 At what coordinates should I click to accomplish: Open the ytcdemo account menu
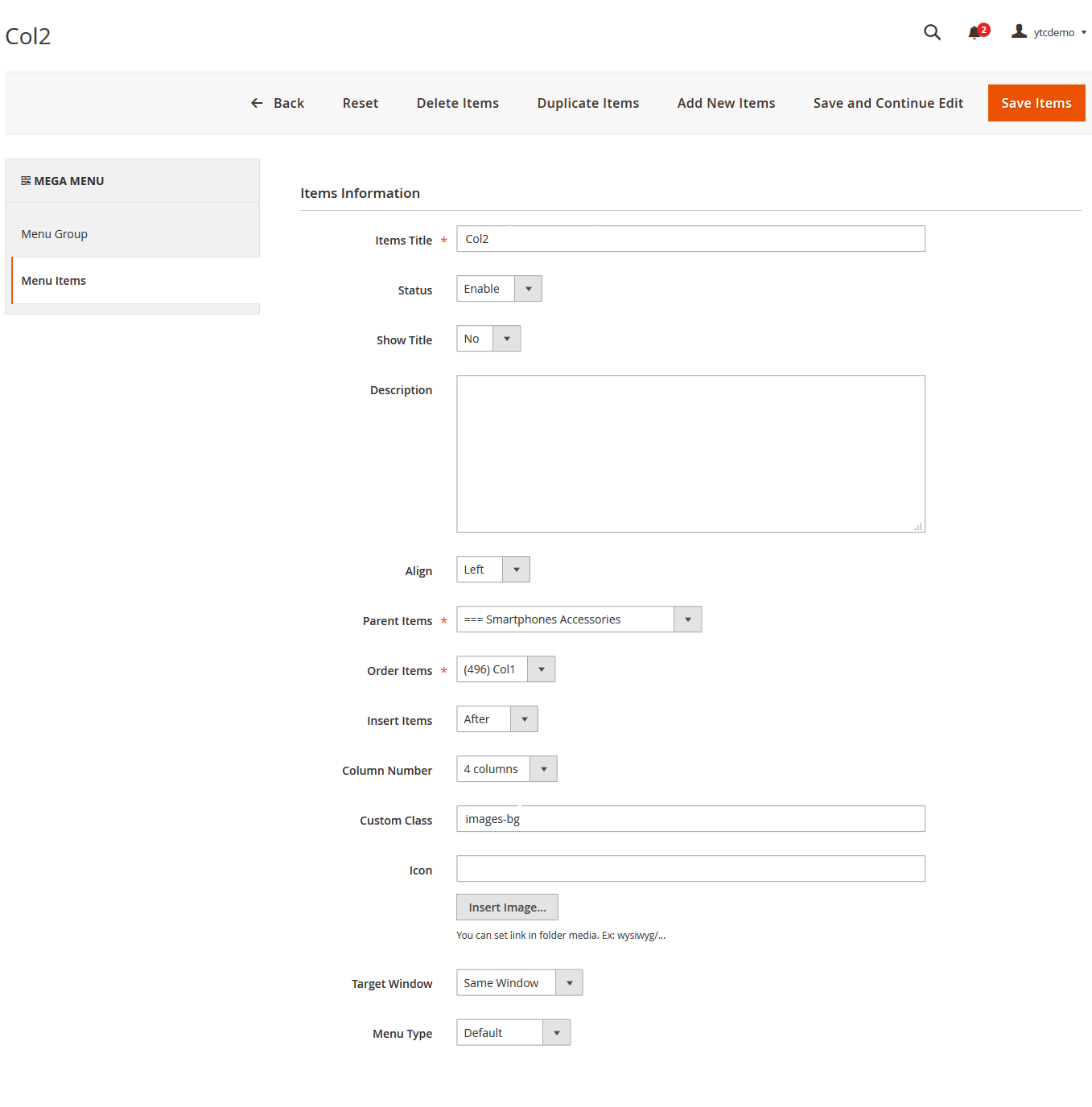coord(1049,32)
